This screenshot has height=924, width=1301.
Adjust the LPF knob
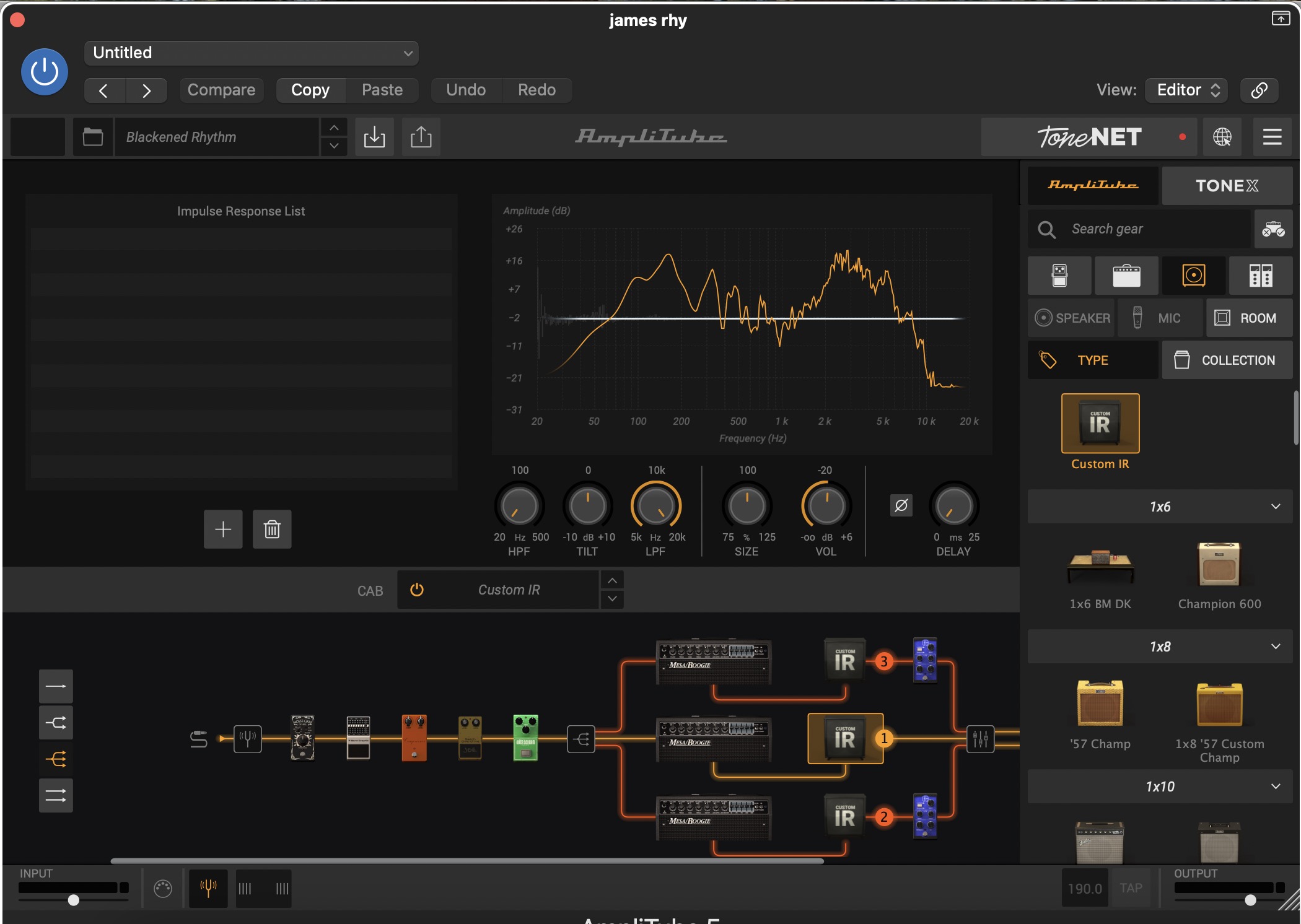[656, 506]
